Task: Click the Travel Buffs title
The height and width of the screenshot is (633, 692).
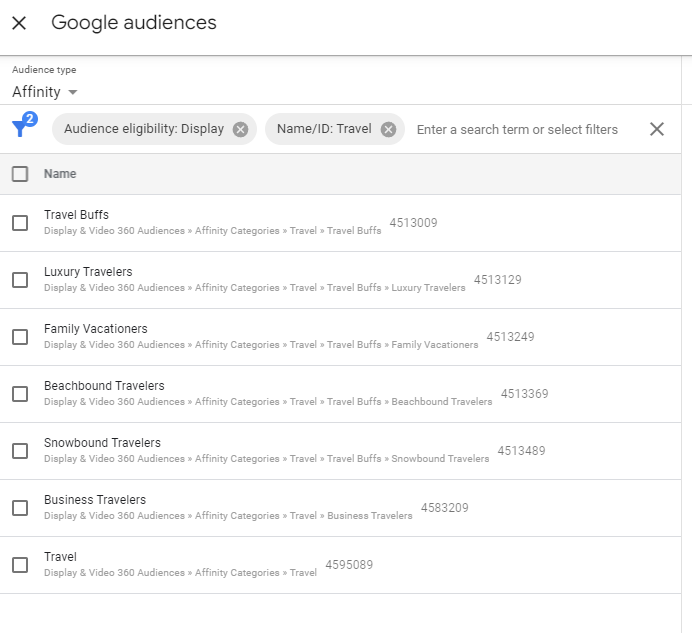Action: (76, 215)
